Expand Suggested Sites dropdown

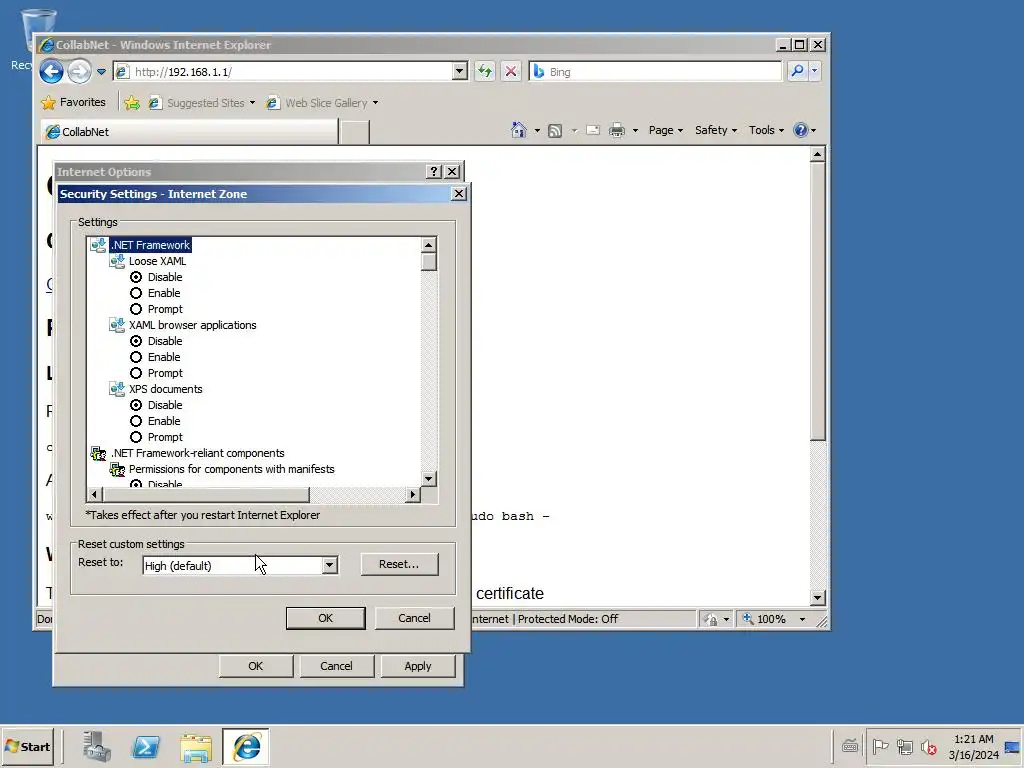coord(252,103)
